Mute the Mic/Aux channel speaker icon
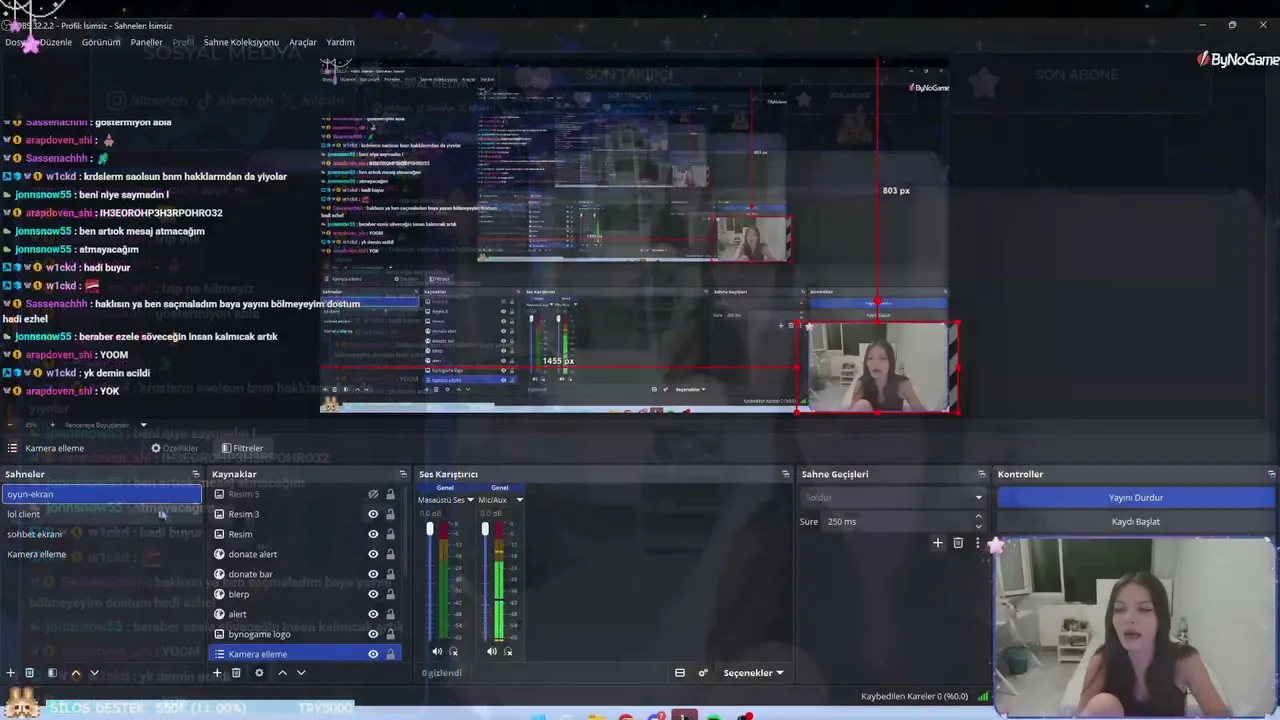The image size is (1280, 720). (x=491, y=652)
